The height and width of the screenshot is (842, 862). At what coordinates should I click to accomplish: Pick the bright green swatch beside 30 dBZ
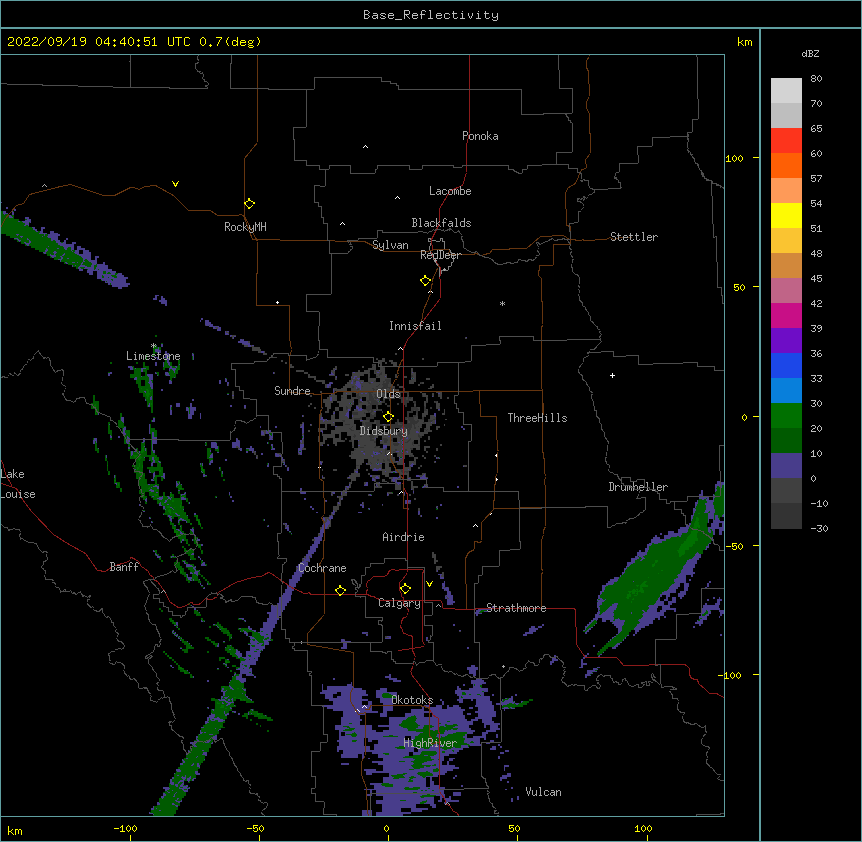[786, 416]
